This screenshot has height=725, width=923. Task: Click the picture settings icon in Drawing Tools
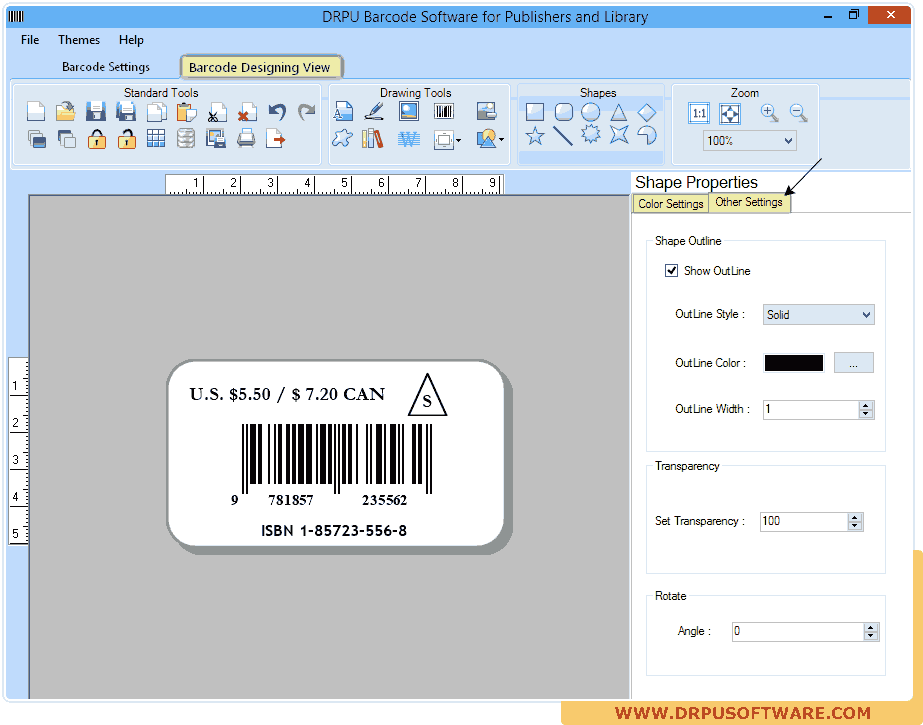tap(487, 111)
